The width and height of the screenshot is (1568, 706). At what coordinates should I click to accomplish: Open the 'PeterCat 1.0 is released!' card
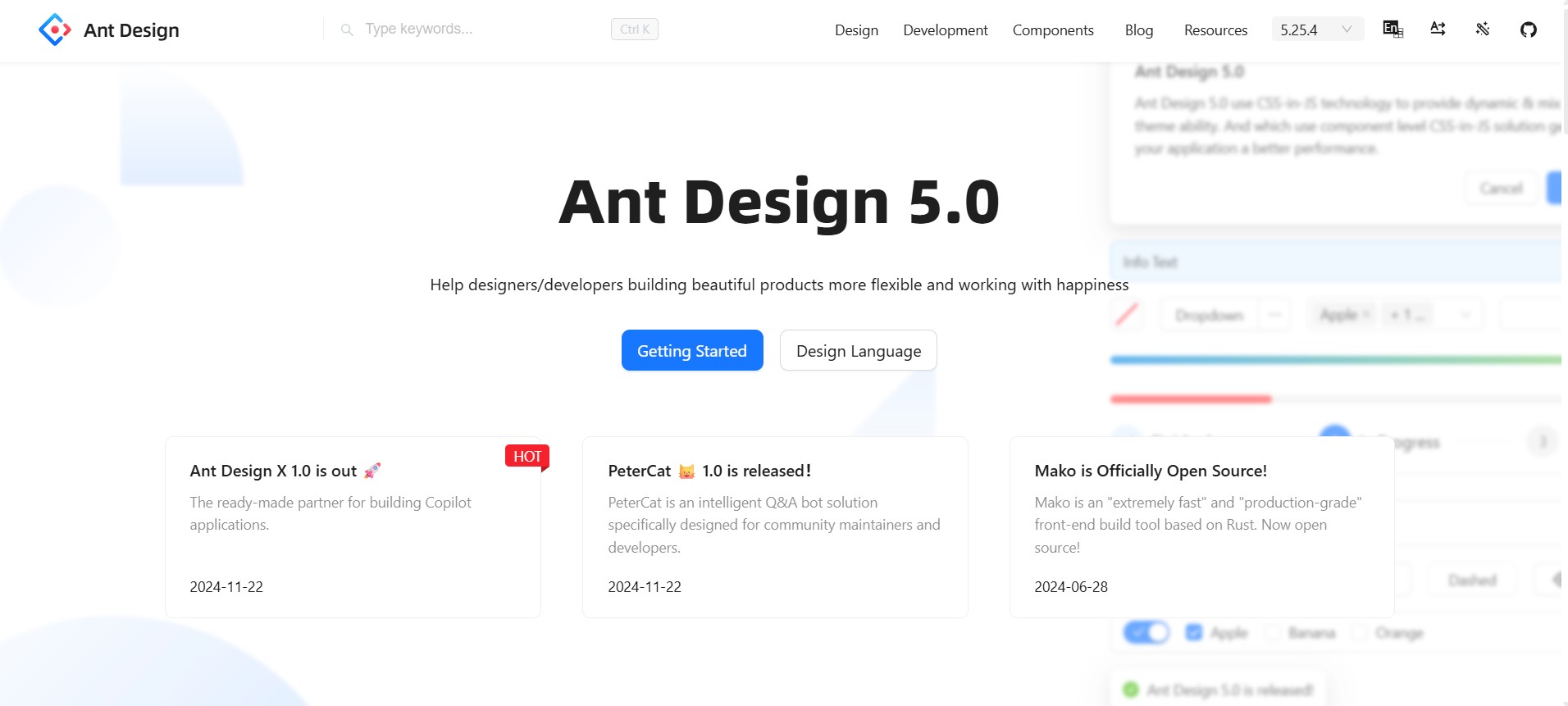coord(775,527)
